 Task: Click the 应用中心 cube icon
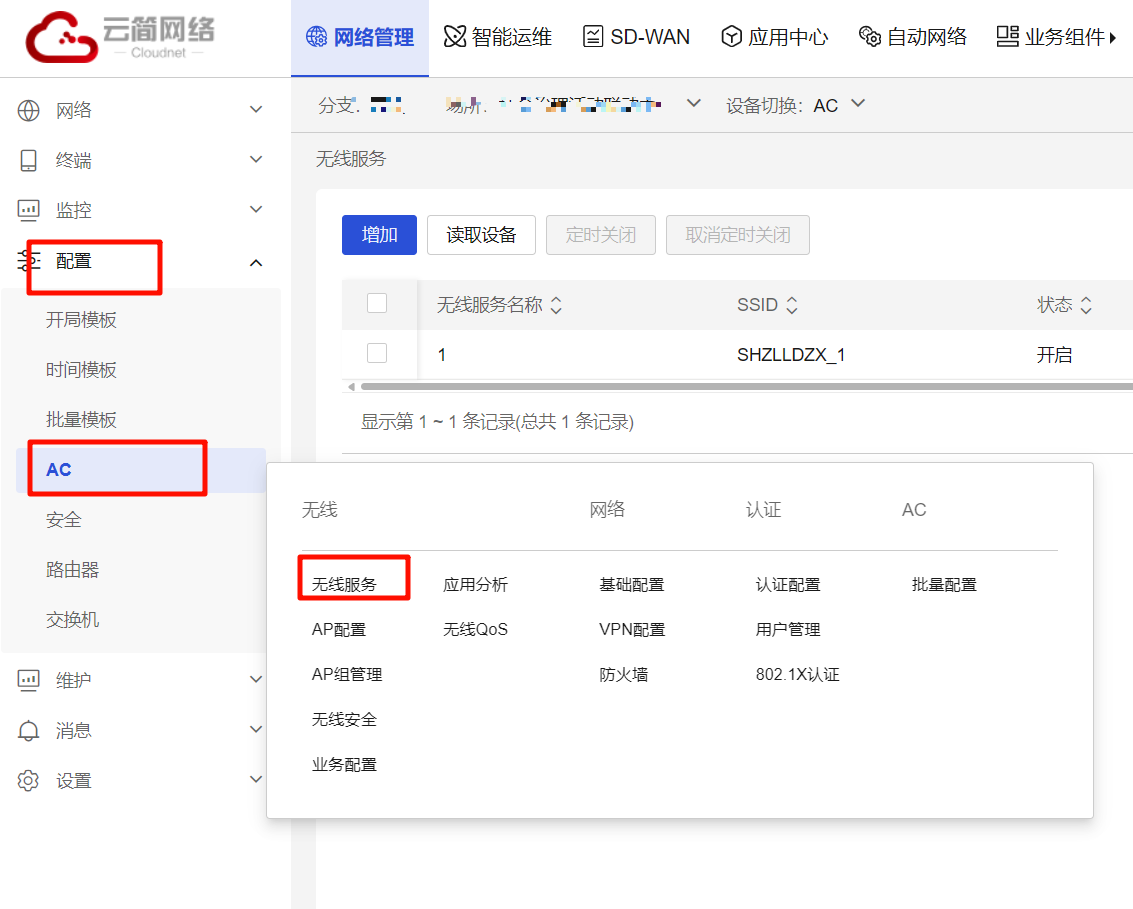731,36
